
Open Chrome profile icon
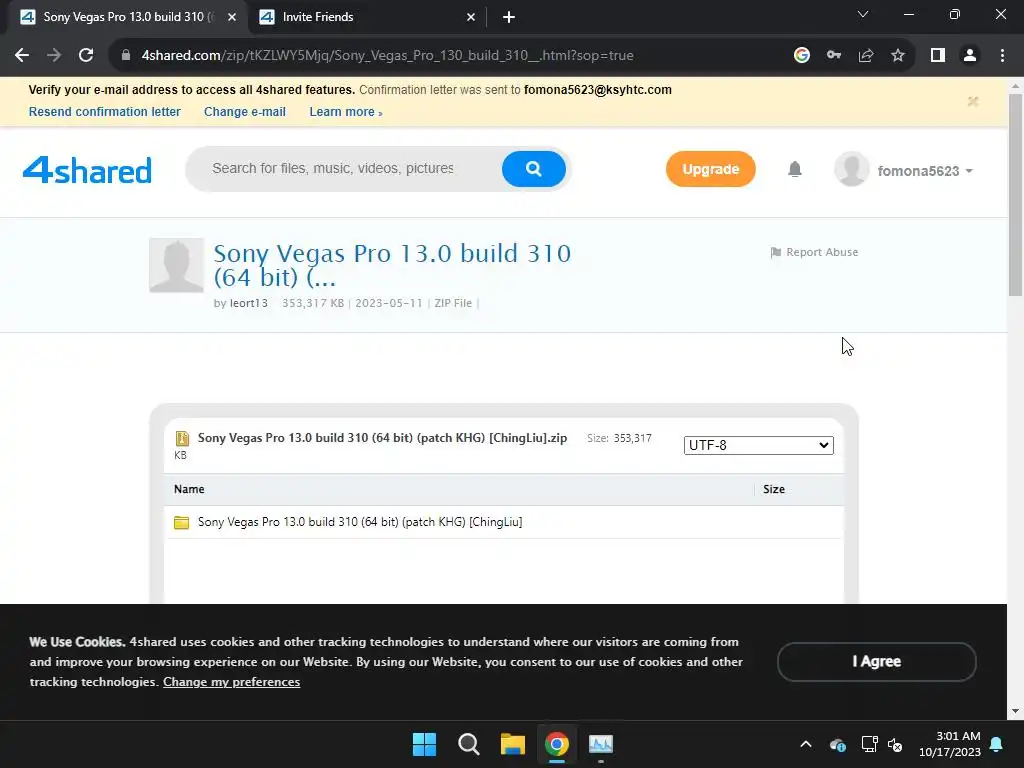click(970, 56)
